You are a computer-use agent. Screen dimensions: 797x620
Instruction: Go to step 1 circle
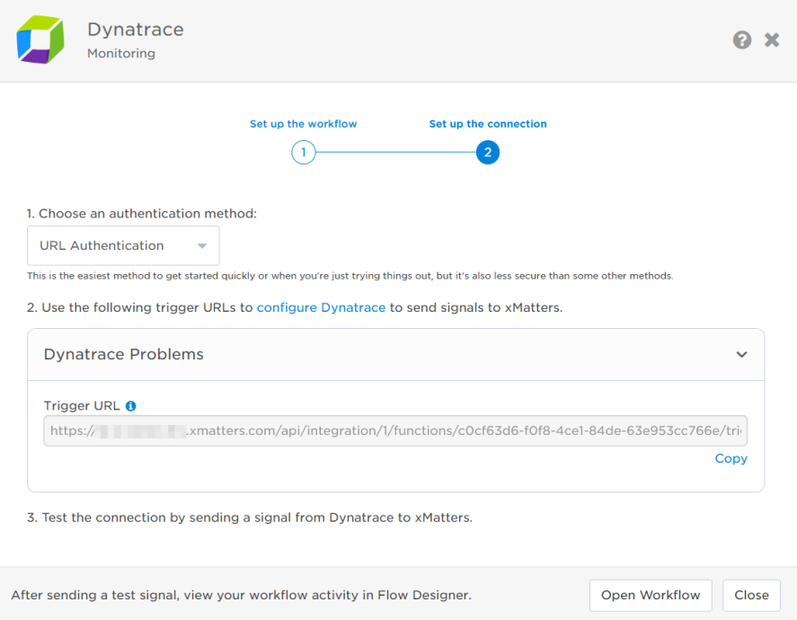(303, 153)
